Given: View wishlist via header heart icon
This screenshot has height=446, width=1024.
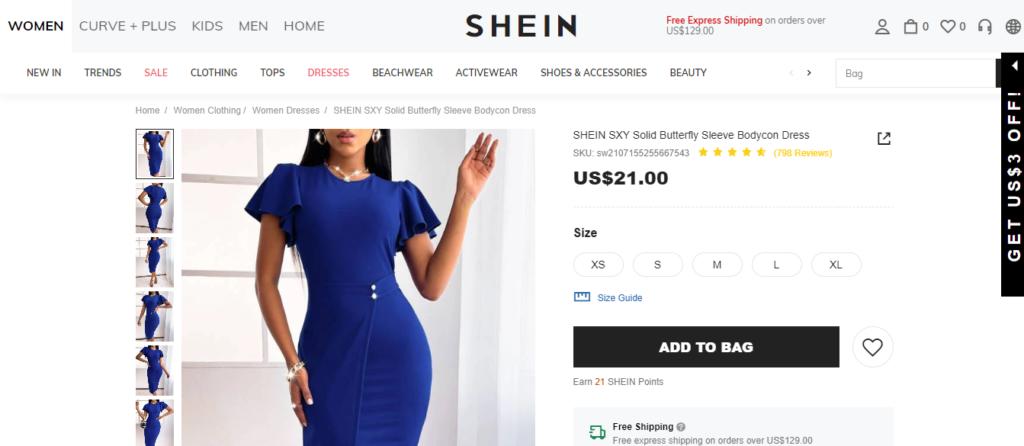Looking at the screenshot, I should pos(947,27).
